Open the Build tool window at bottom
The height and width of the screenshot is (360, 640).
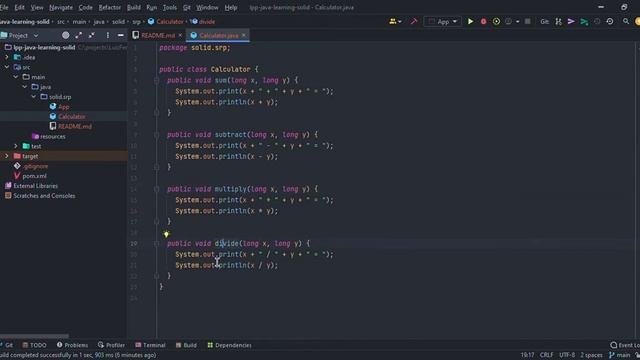[186, 345]
